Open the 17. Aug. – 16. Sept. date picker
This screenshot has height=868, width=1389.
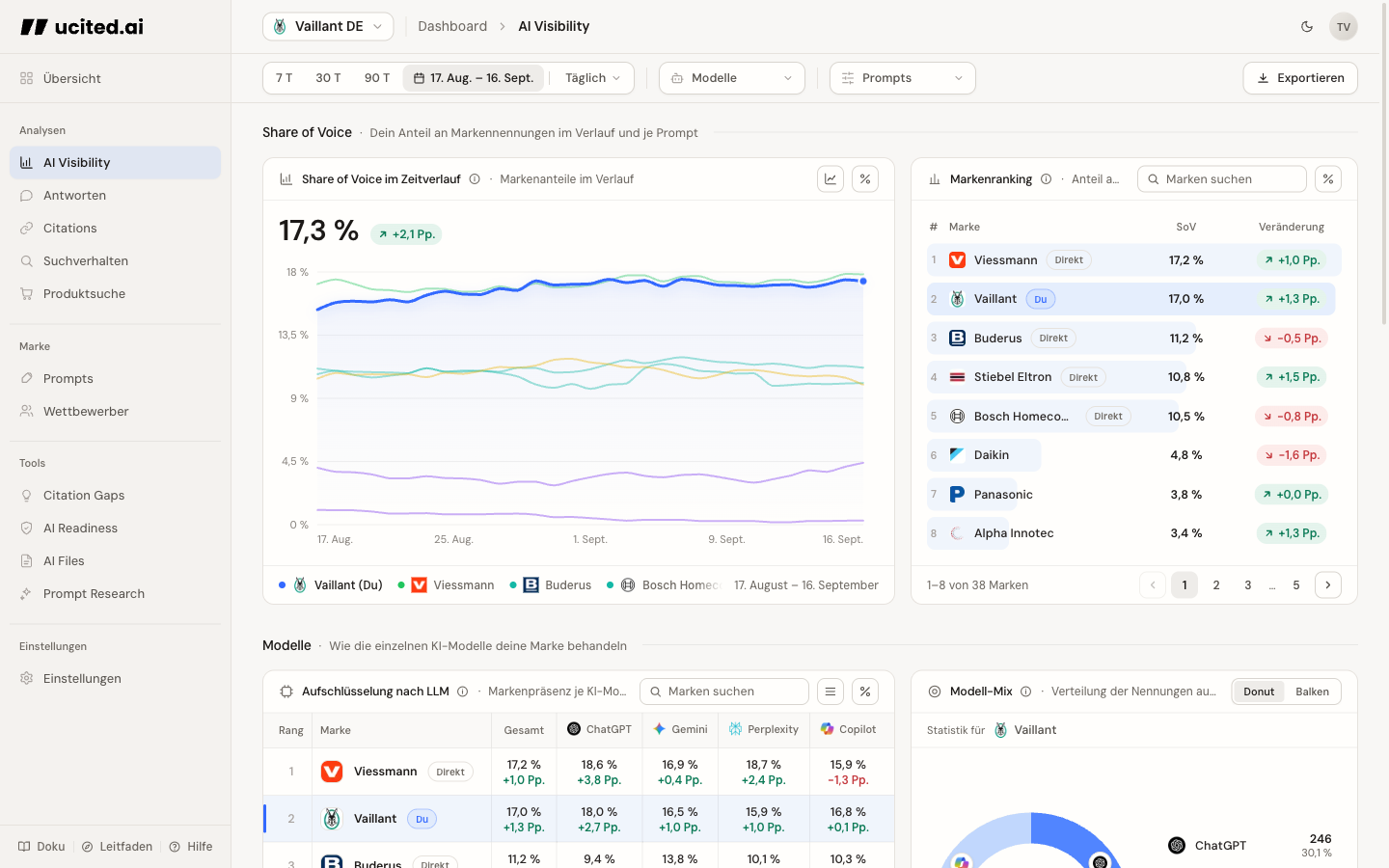pos(474,78)
